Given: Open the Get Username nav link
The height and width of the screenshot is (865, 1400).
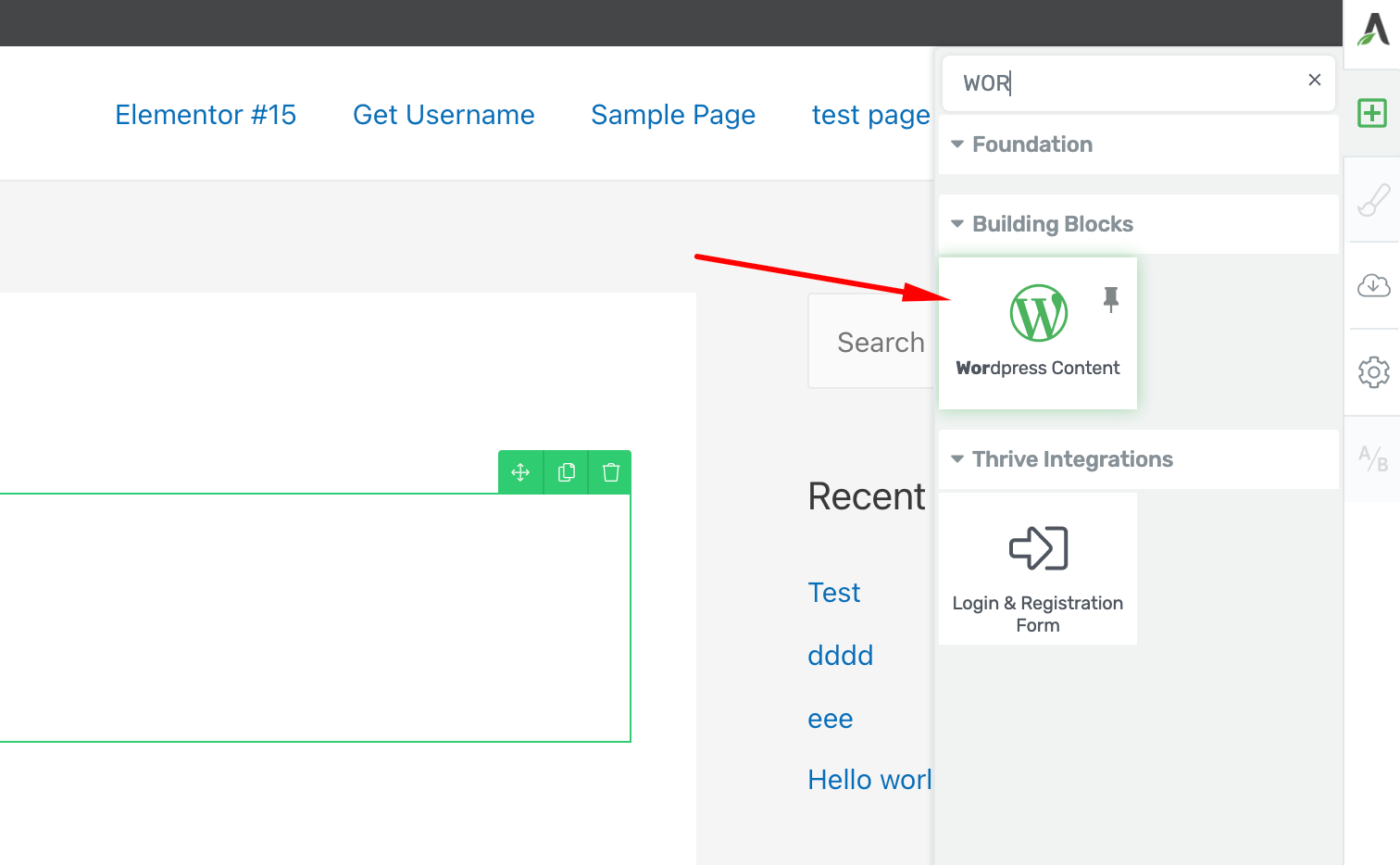Looking at the screenshot, I should tap(444, 115).
